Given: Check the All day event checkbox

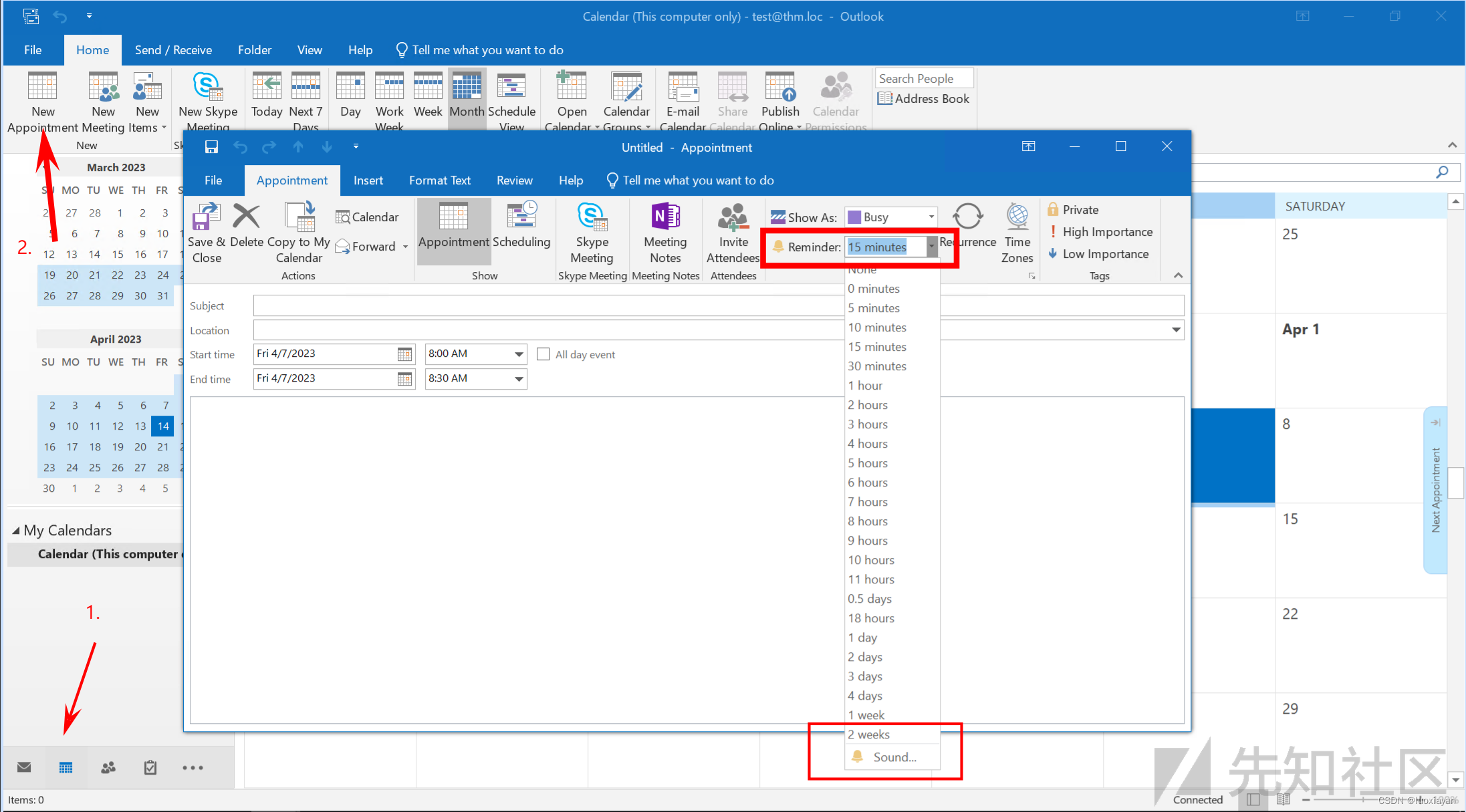Looking at the screenshot, I should 543,354.
